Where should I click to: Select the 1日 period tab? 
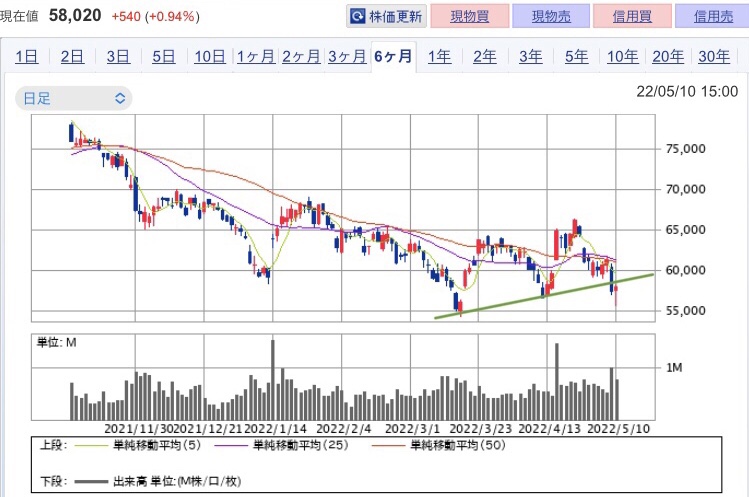pyautogui.click(x=26, y=56)
